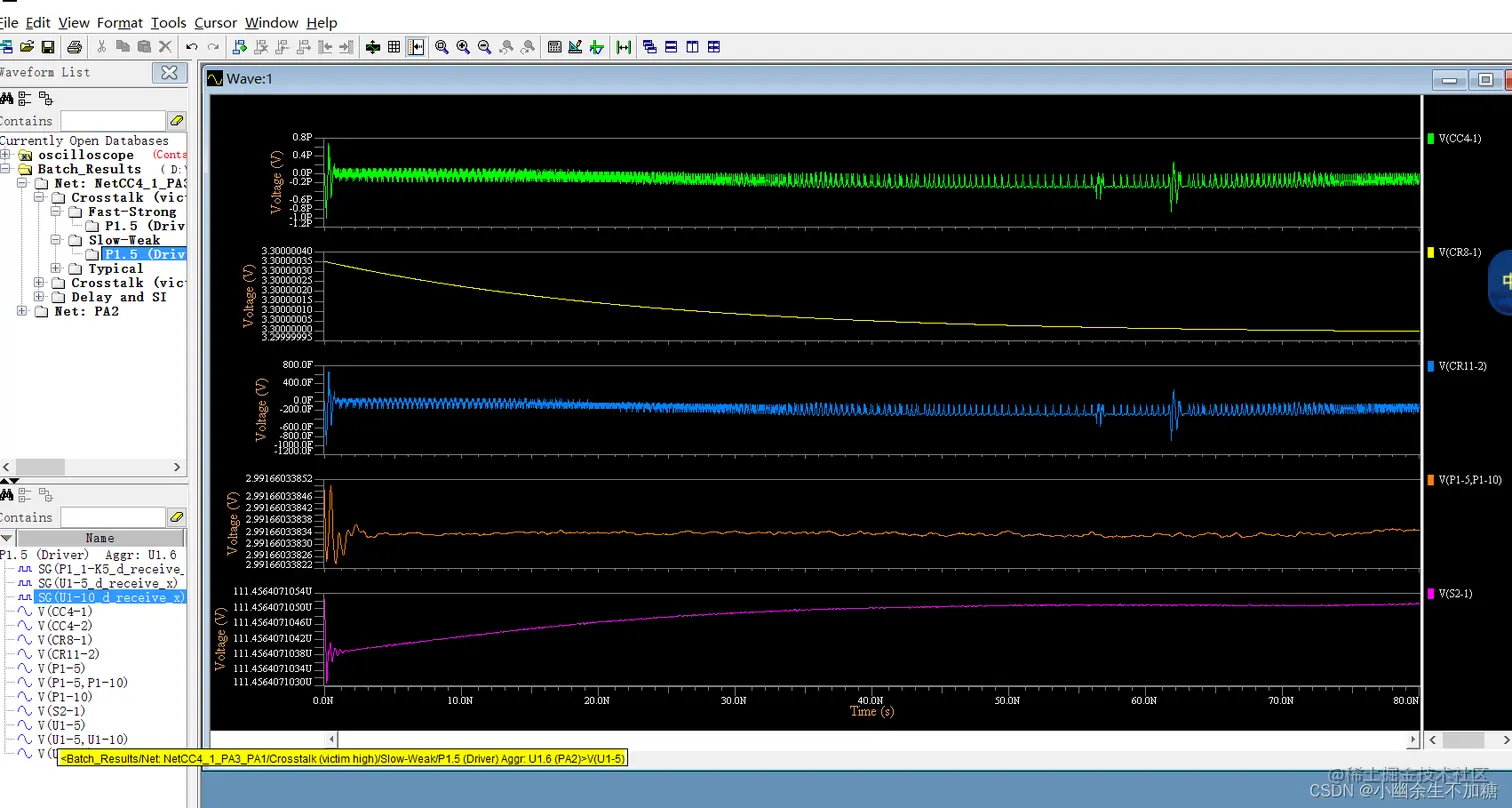Screen dimensions: 1512x808
Task: Click the magenta V(S2-1) legend swatch
Action: 1431,594
